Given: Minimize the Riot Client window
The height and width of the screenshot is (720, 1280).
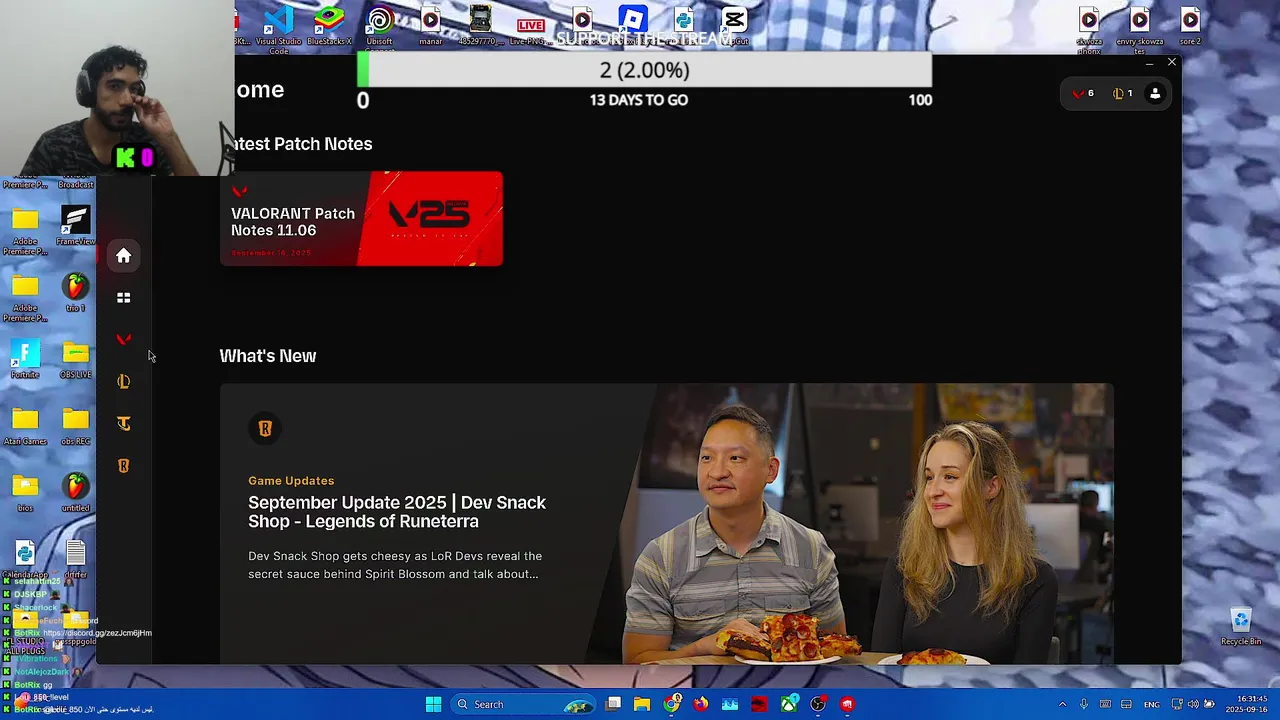Looking at the screenshot, I should pyautogui.click(x=1149, y=63).
